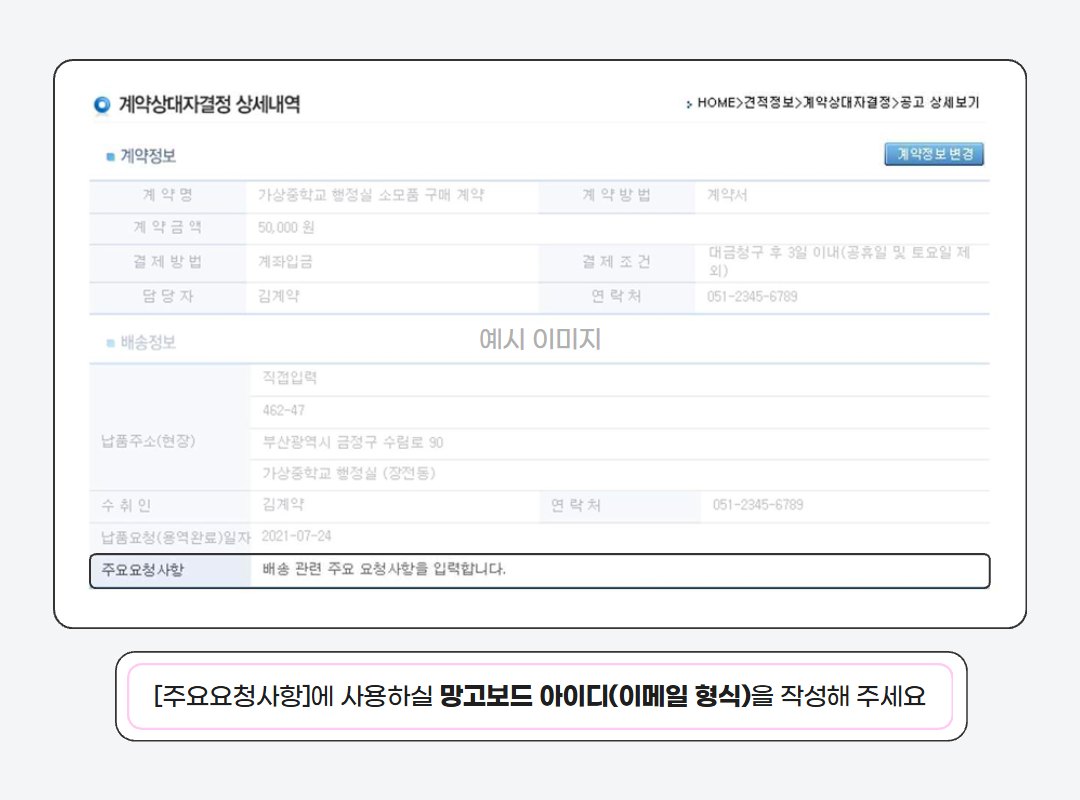Click the 주요요청사항 input text area

pyautogui.click(x=620, y=570)
